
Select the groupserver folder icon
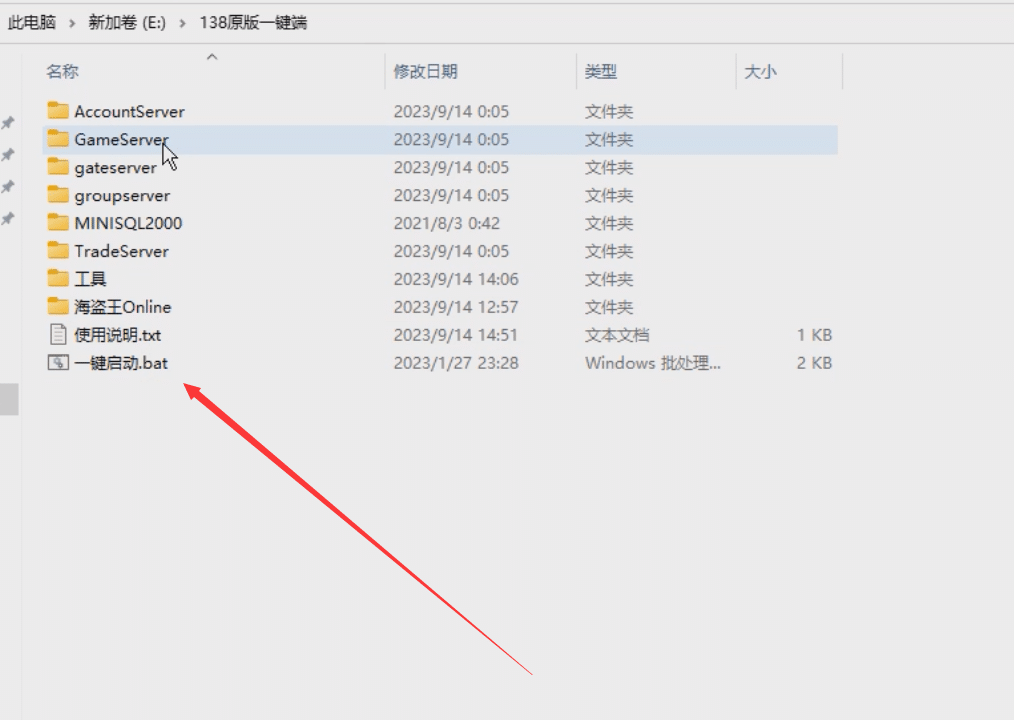tap(58, 195)
